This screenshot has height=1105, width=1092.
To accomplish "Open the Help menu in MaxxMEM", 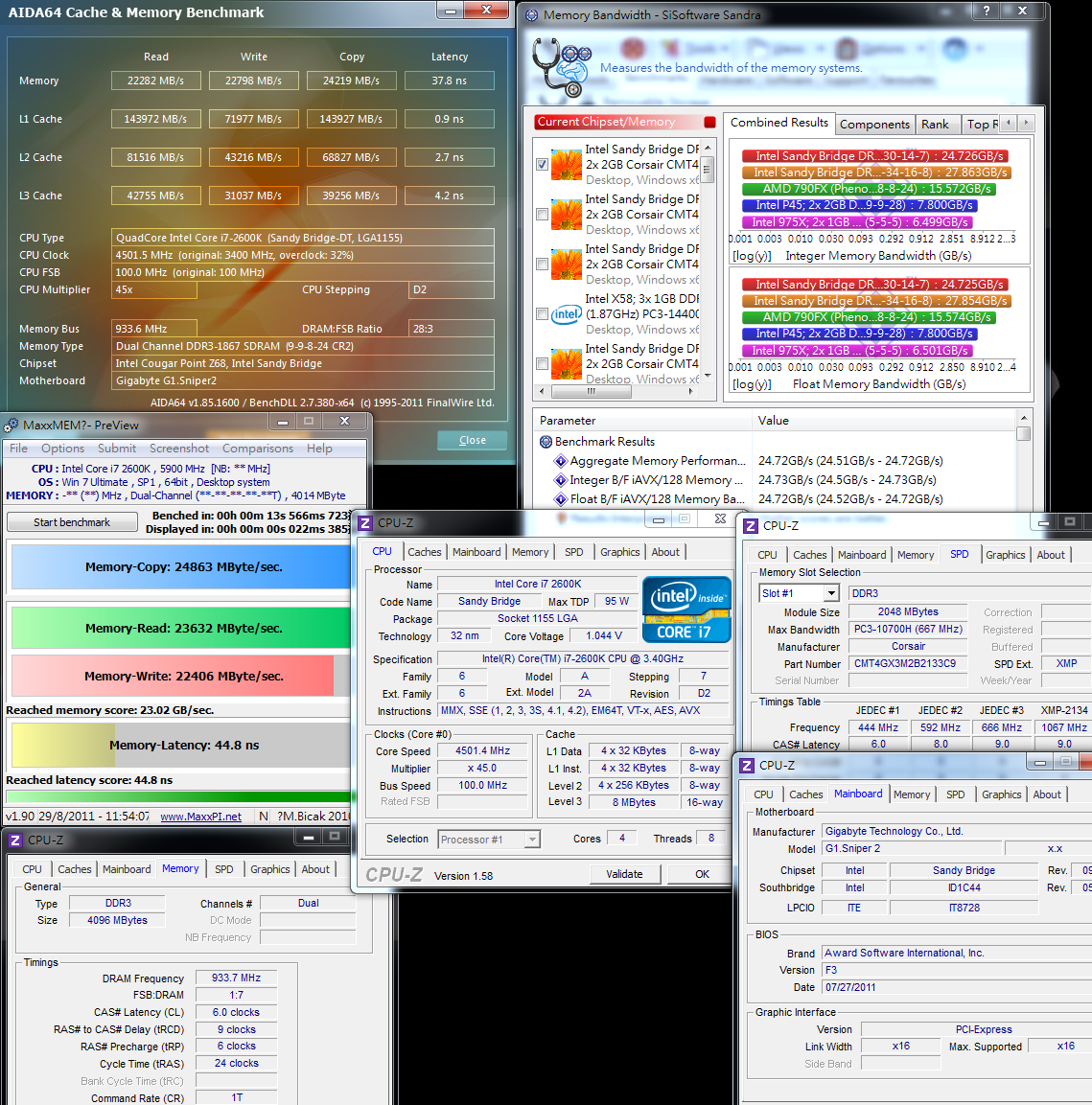I will [319, 449].
